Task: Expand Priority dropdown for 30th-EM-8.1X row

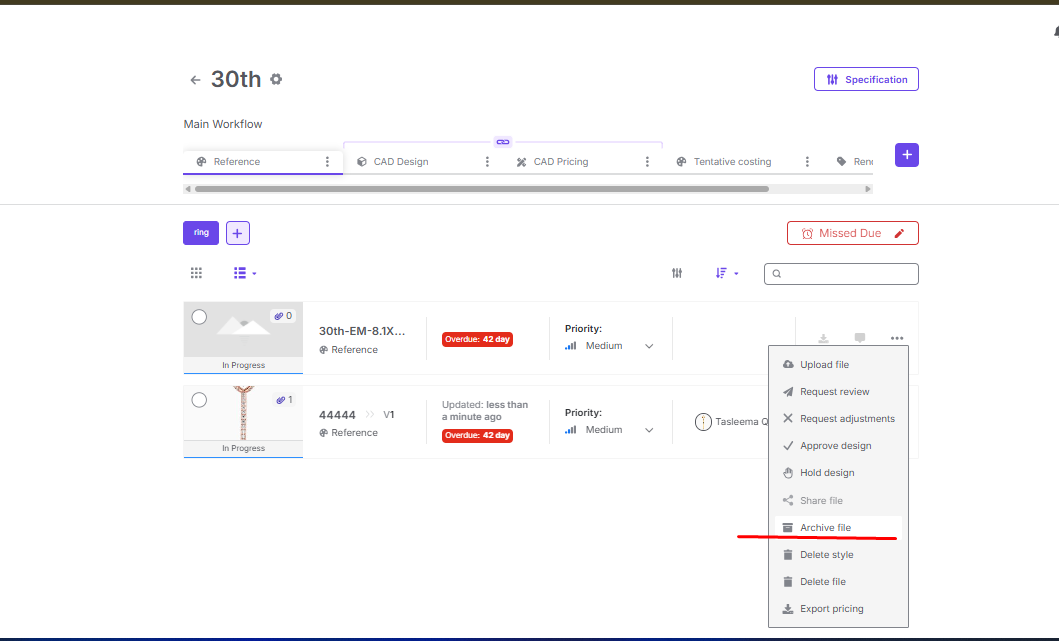Action: click(x=649, y=346)
